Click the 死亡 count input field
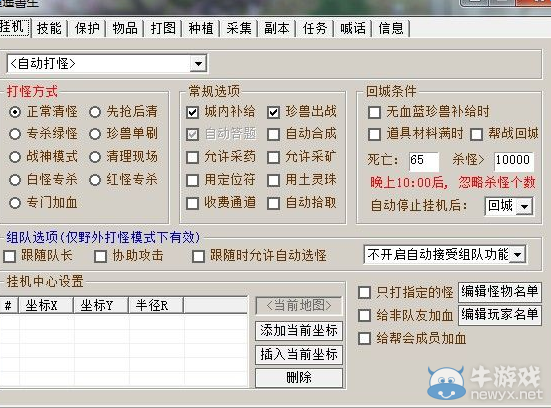The image size is (551, 408). point(424,161)
